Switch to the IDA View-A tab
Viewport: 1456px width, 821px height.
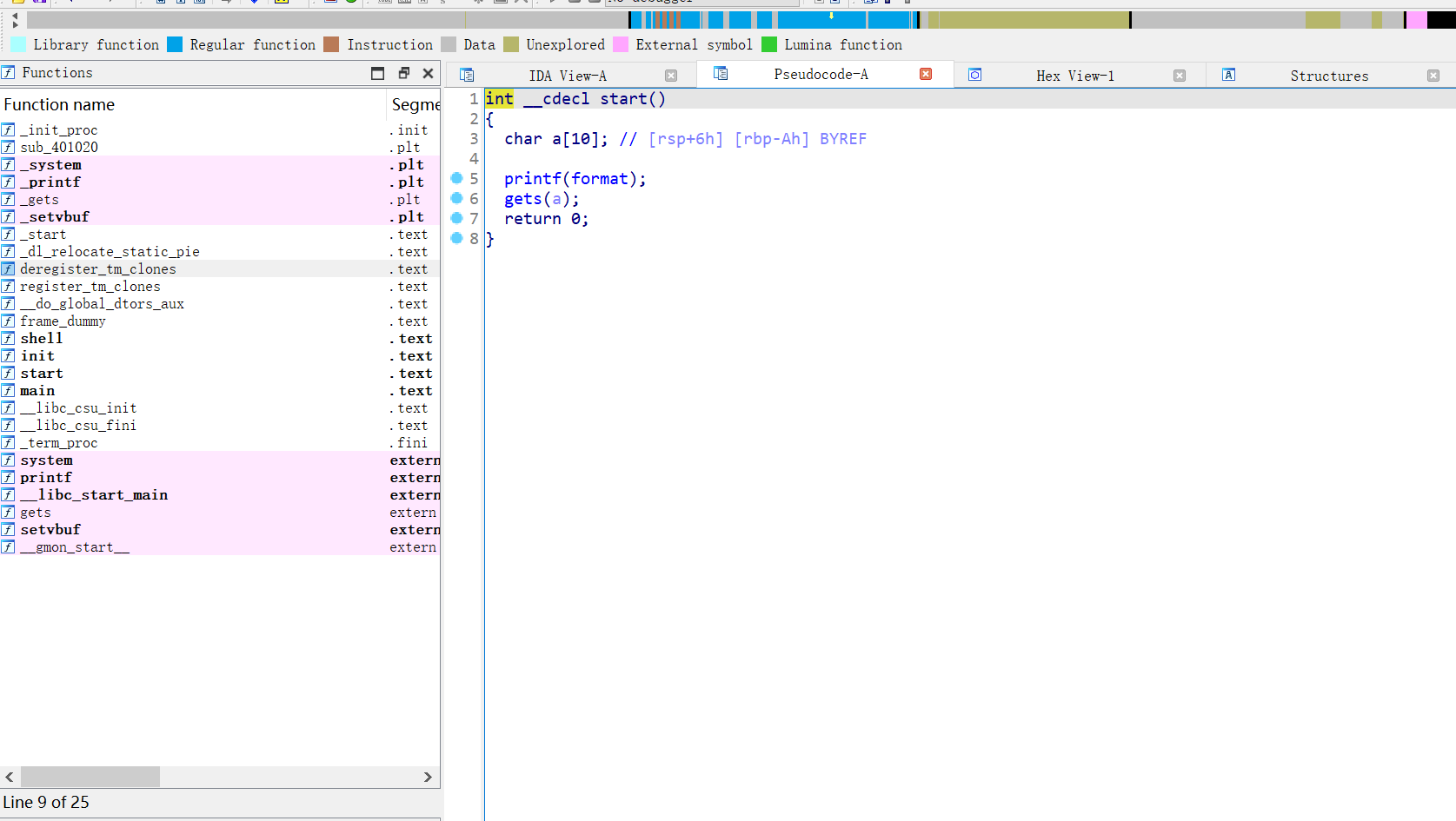(567, 76)
